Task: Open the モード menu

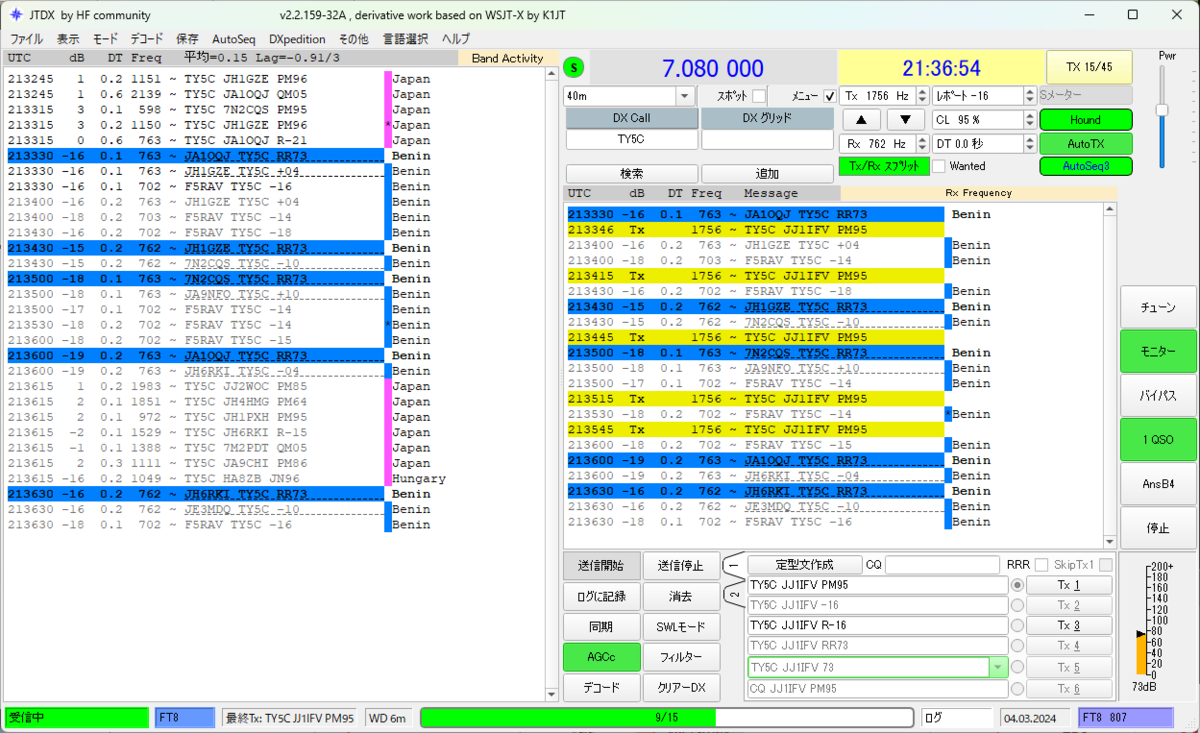Action: [x=105, y=39]
